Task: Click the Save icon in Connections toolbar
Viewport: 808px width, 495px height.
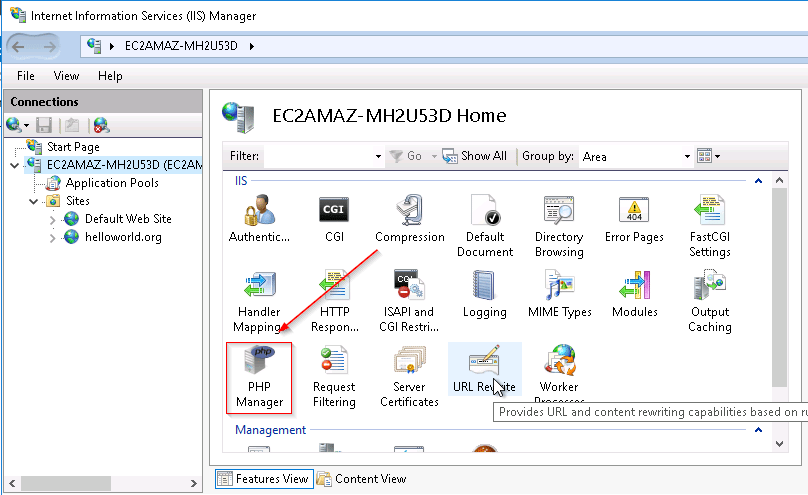Action: (x=44, y=125)
